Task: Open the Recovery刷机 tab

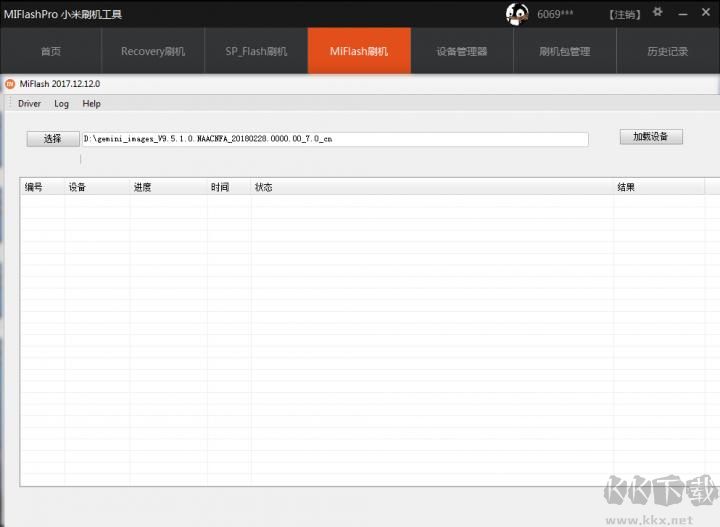Action: click(x=153, y=51)
